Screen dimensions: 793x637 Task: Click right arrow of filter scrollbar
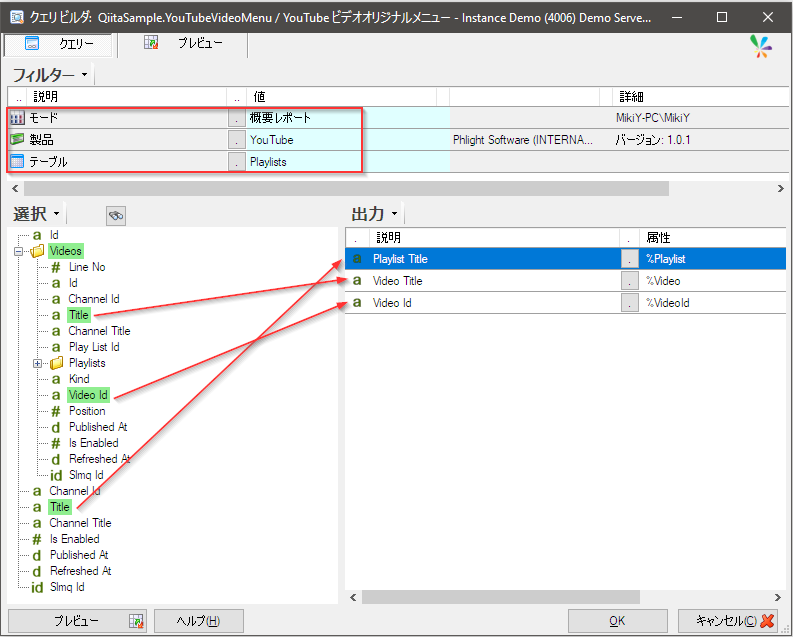tap(780, 189)
